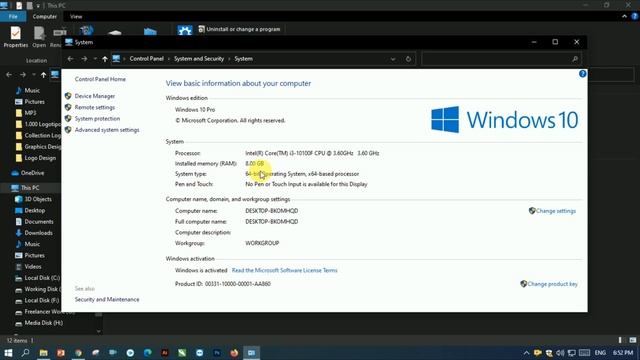
Task: Click down arrow of navigation pane scrollbar
Action: [99, 331]
